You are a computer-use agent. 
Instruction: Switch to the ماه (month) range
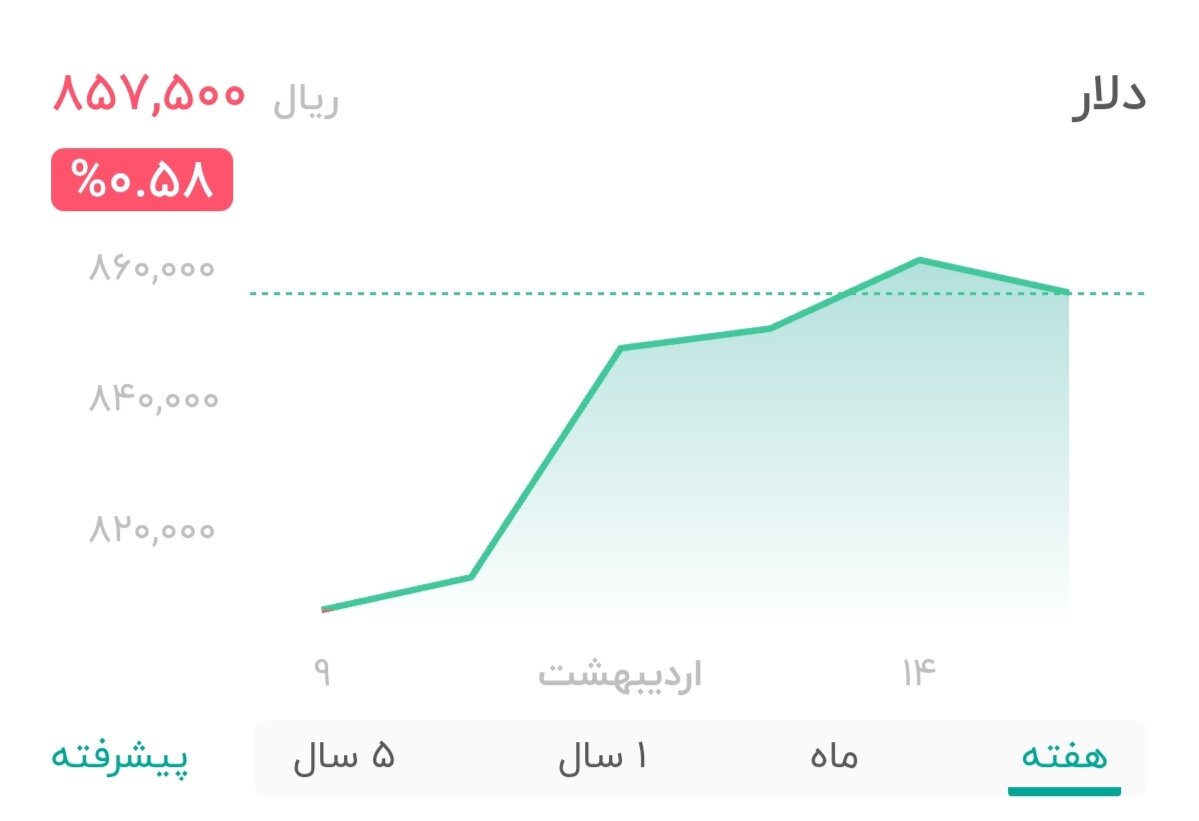point(834,757)
